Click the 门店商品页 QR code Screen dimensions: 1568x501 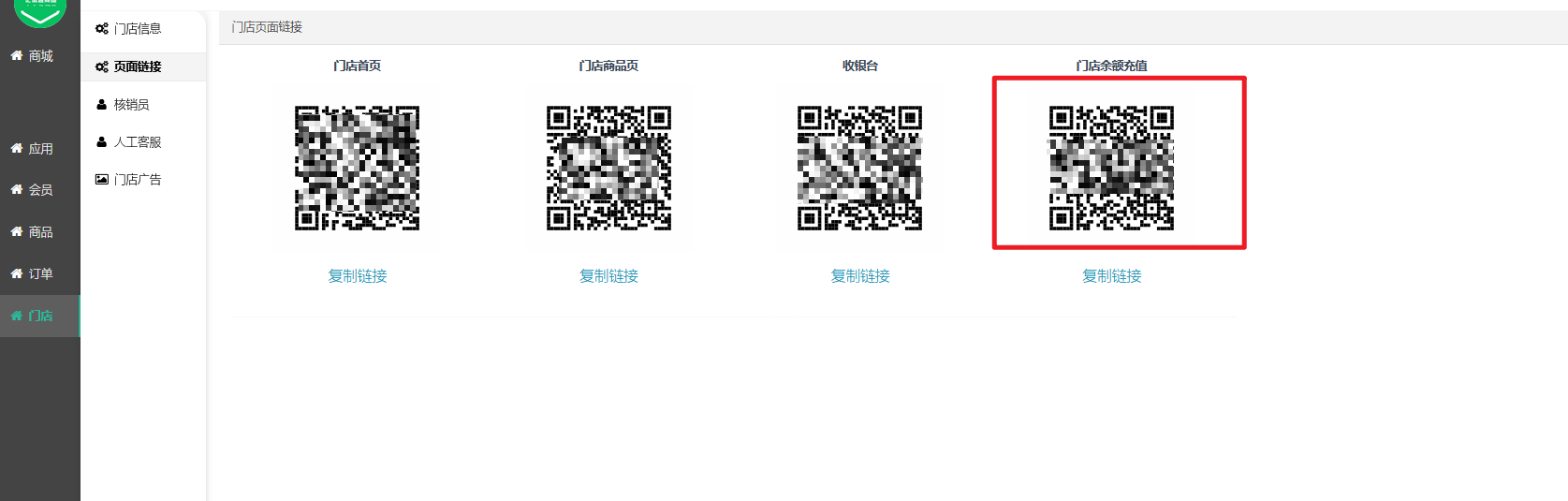pyautogui.click(x=608, y=168)
